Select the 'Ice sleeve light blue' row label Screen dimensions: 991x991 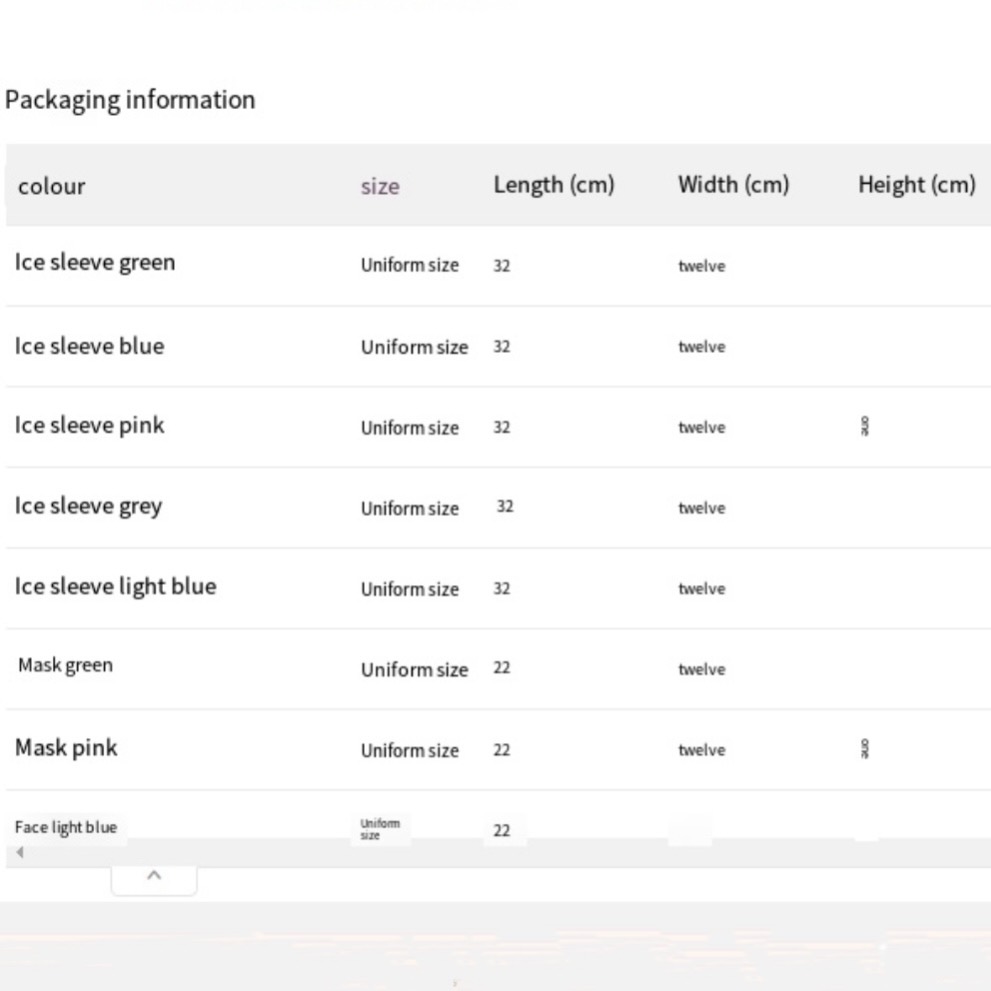(115, 586)
